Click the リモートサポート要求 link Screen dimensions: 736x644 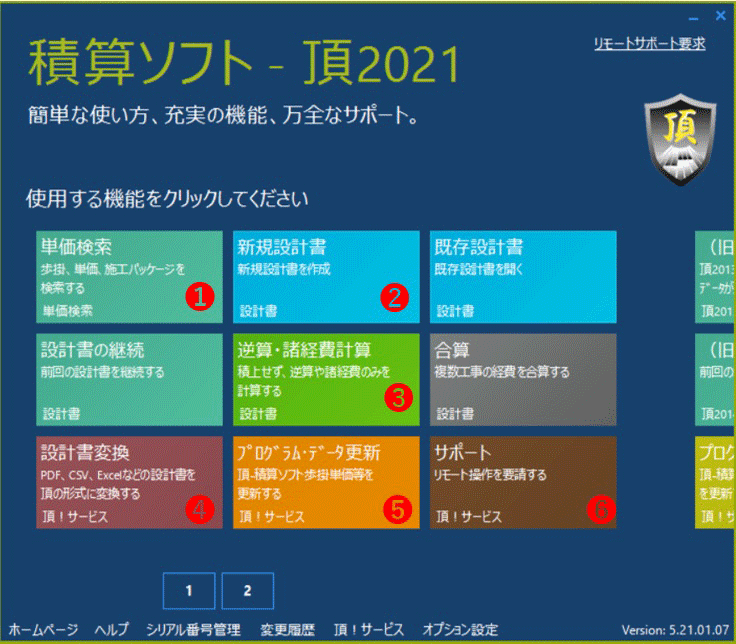pyautogui.click(x=649, y=44)
